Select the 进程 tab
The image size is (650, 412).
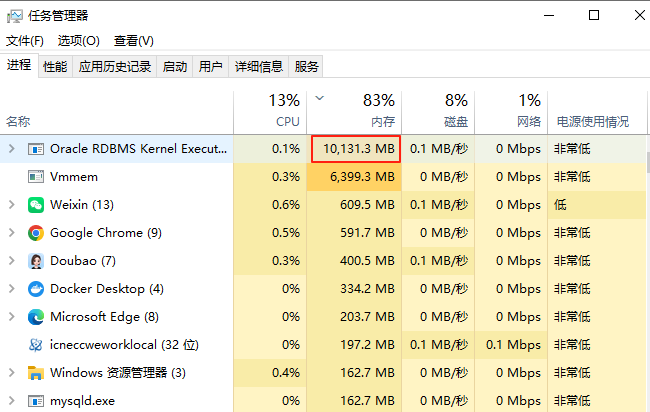(x=19, y=65)
